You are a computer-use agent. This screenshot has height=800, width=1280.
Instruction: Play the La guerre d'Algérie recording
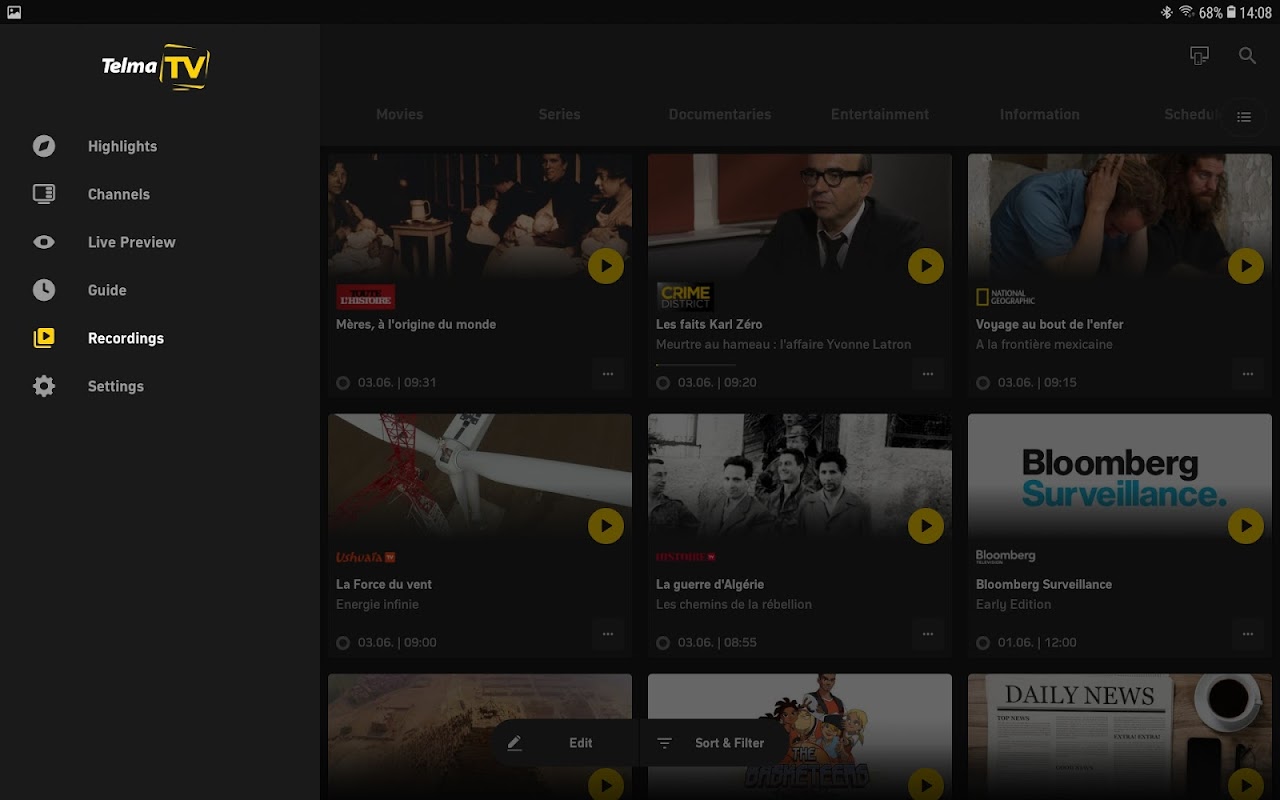[926, 526]
